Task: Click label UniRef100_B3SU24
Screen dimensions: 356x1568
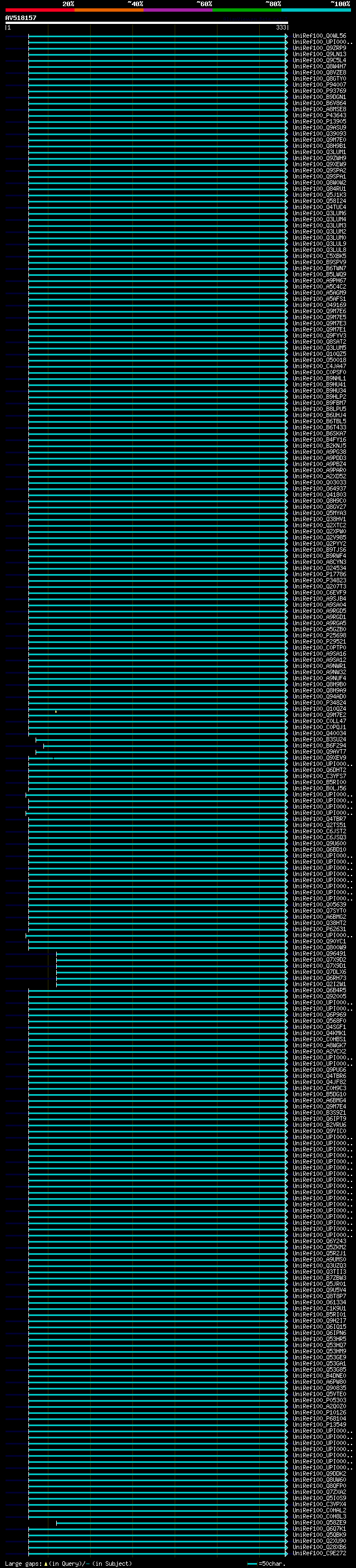Action: point(319,740)
